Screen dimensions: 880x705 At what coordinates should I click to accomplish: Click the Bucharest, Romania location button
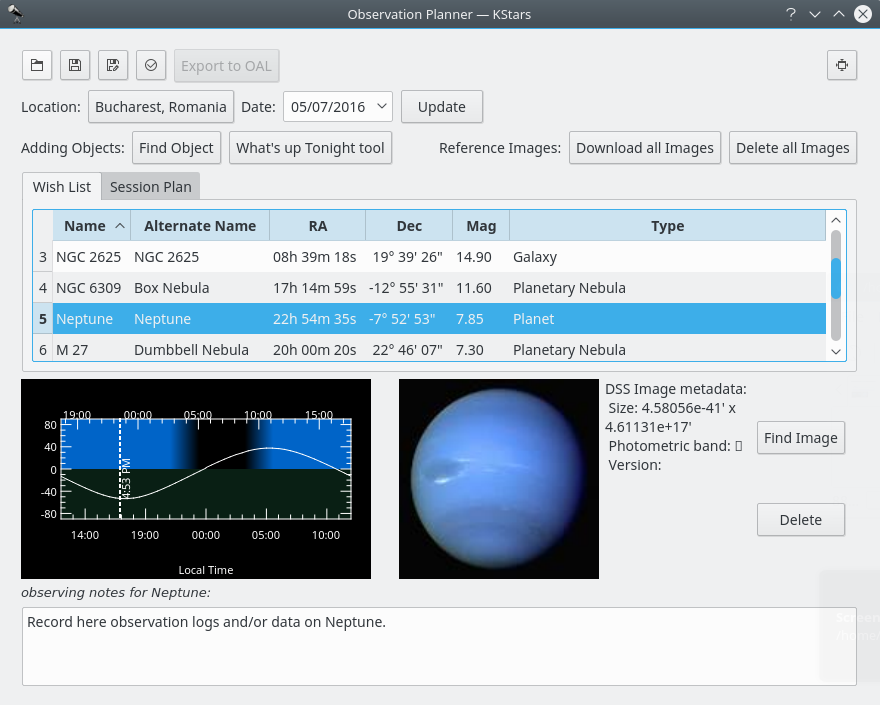[161, 107]
